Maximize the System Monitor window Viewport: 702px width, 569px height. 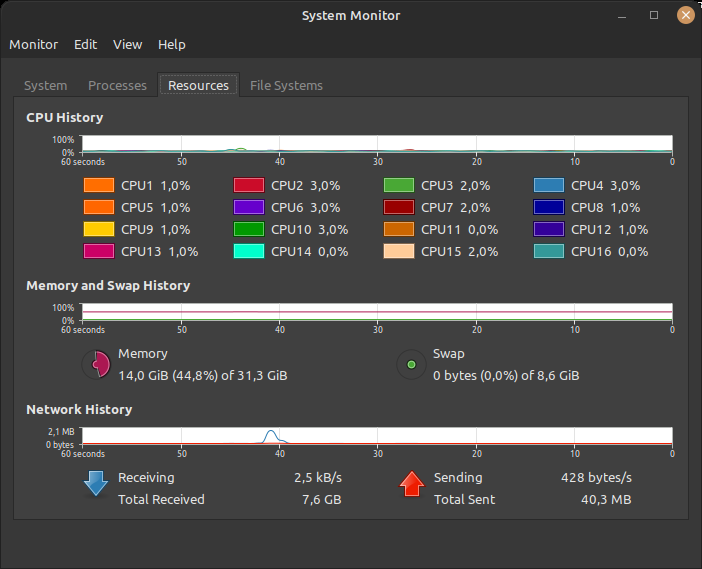tap(654, 15)
